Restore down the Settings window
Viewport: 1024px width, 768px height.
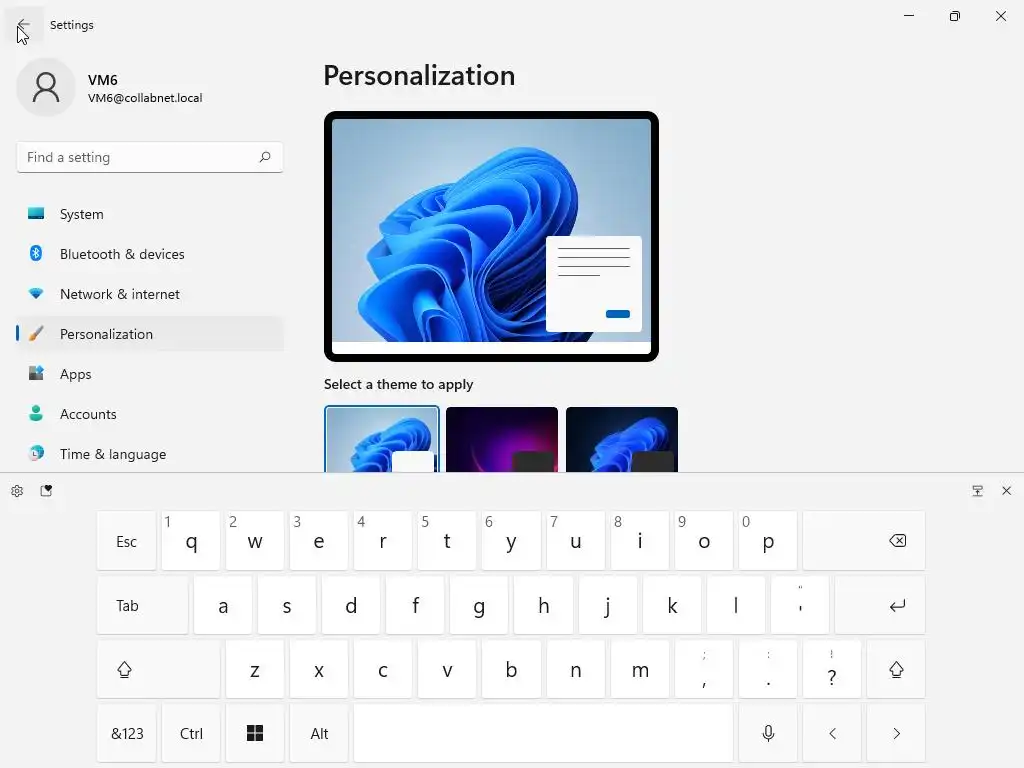point(955,16)
